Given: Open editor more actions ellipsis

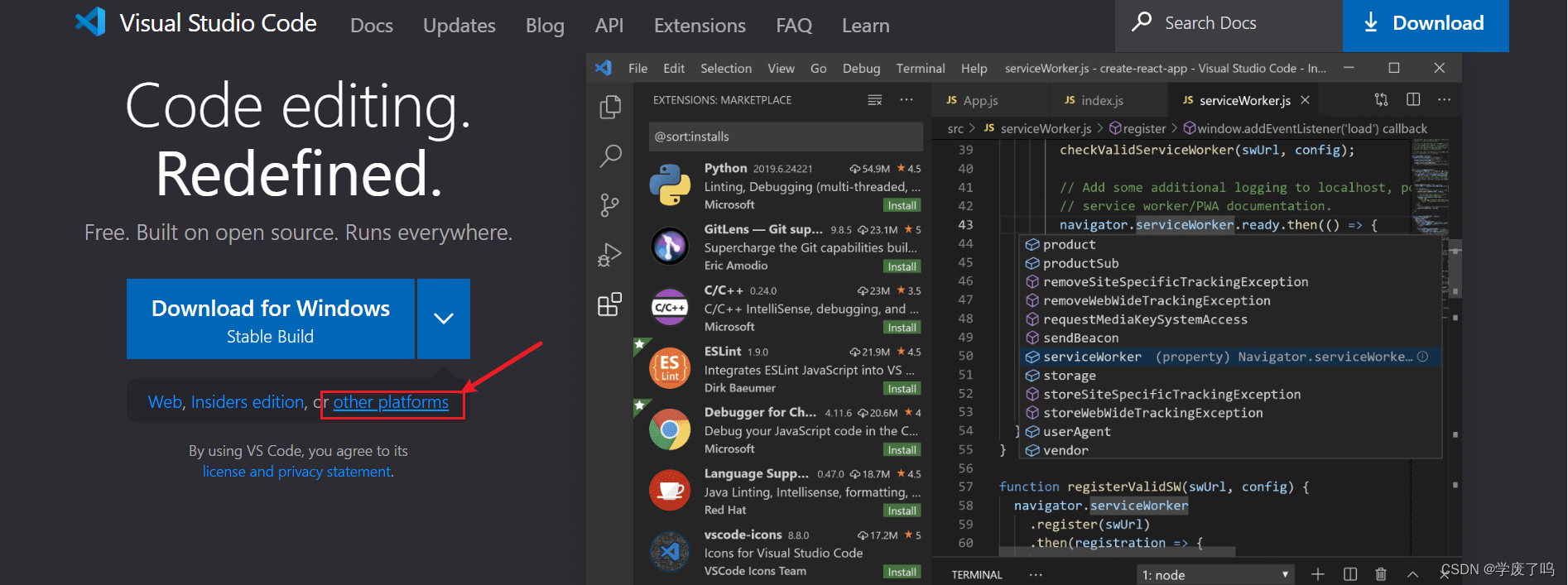Looking at the screenshot, I should pyautogui.click(x=1444, y=99).
